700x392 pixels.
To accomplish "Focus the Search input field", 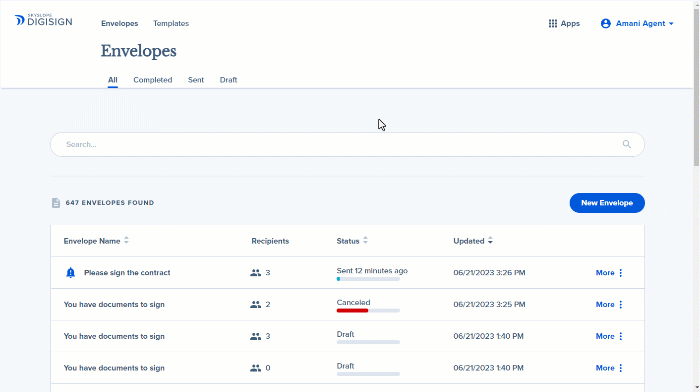I will (347, 144).
